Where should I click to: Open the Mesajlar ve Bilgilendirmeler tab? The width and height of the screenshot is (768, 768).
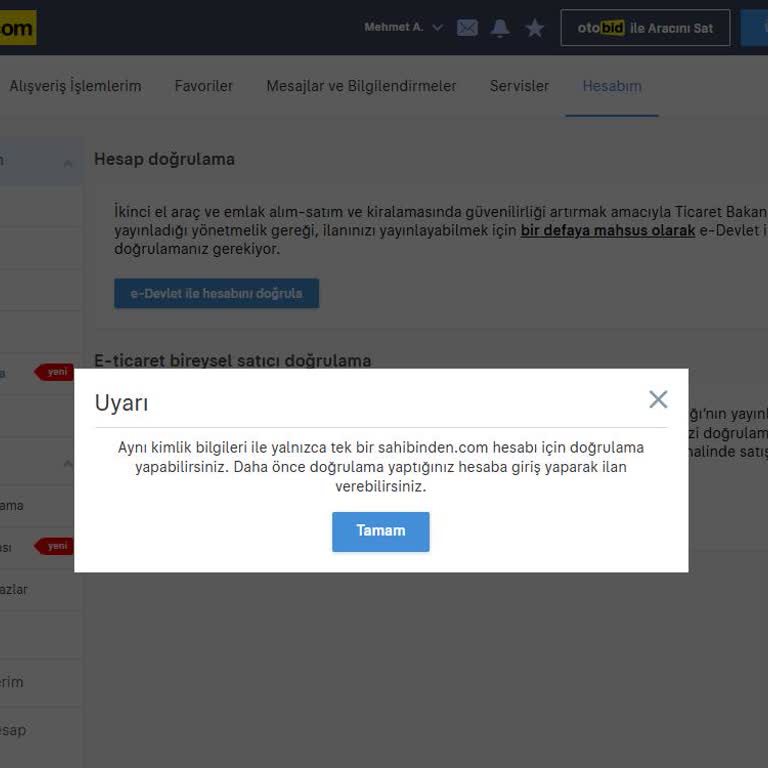coord(361,86)
